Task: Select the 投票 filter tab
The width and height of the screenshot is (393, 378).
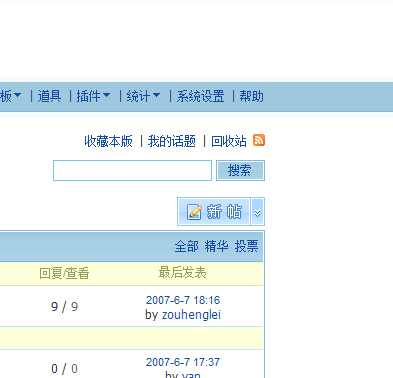Action: coord(246,246)
